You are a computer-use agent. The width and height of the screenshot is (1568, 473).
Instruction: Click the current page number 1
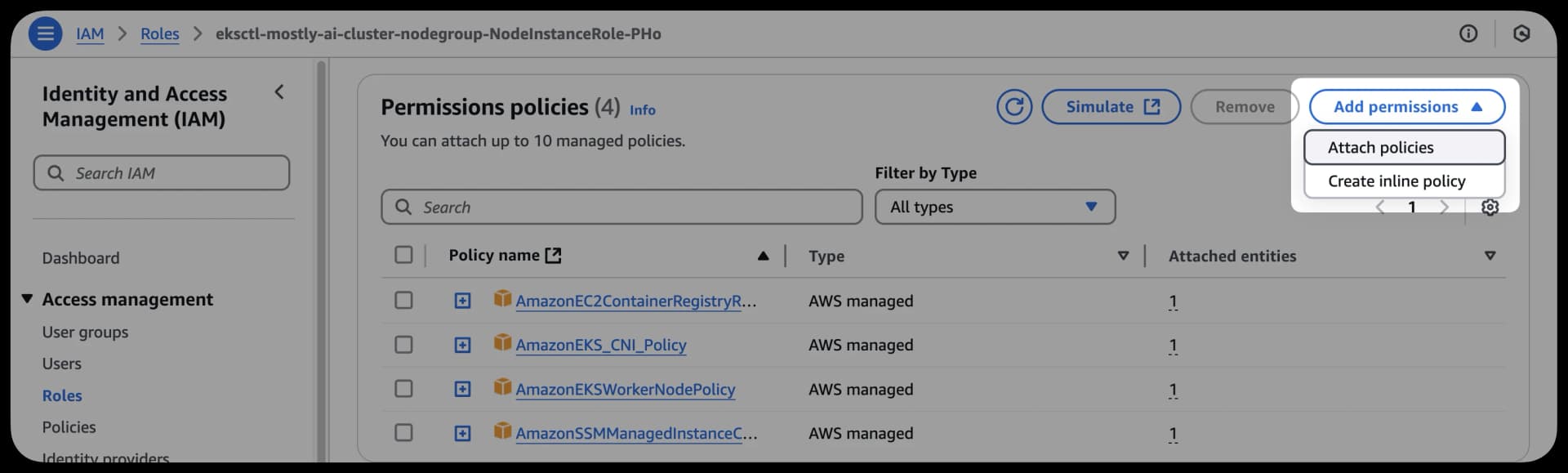pos(1411,207)
